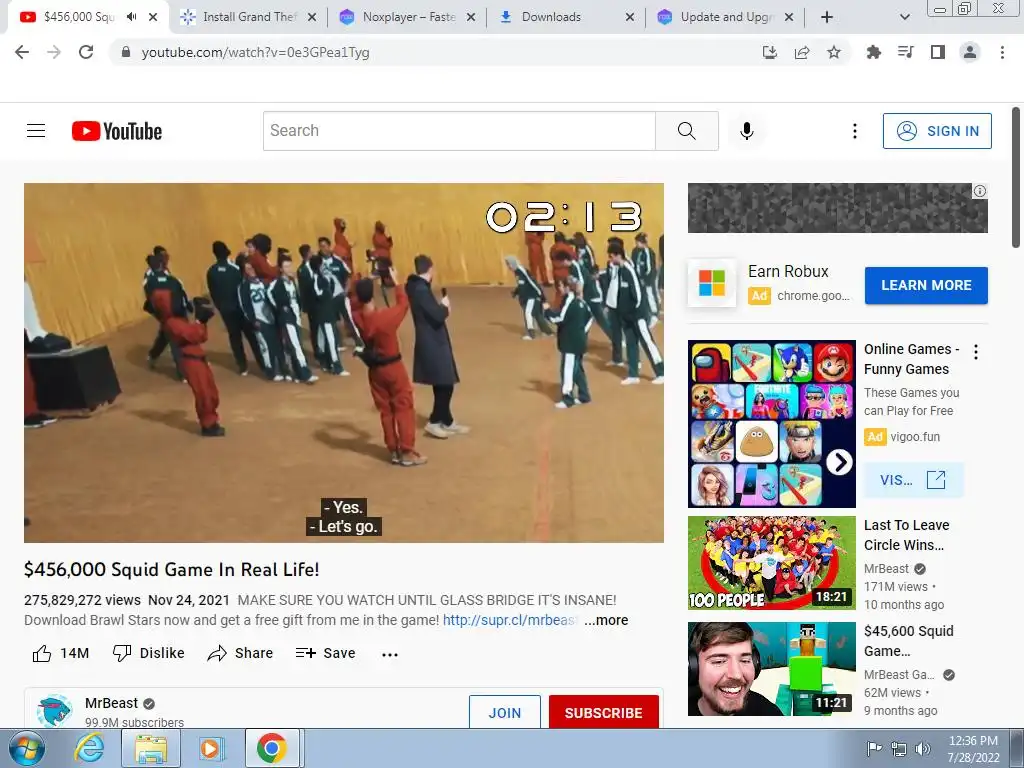
Task: Click the Chrome icon in the taskbar
Action: click(272, 748)
